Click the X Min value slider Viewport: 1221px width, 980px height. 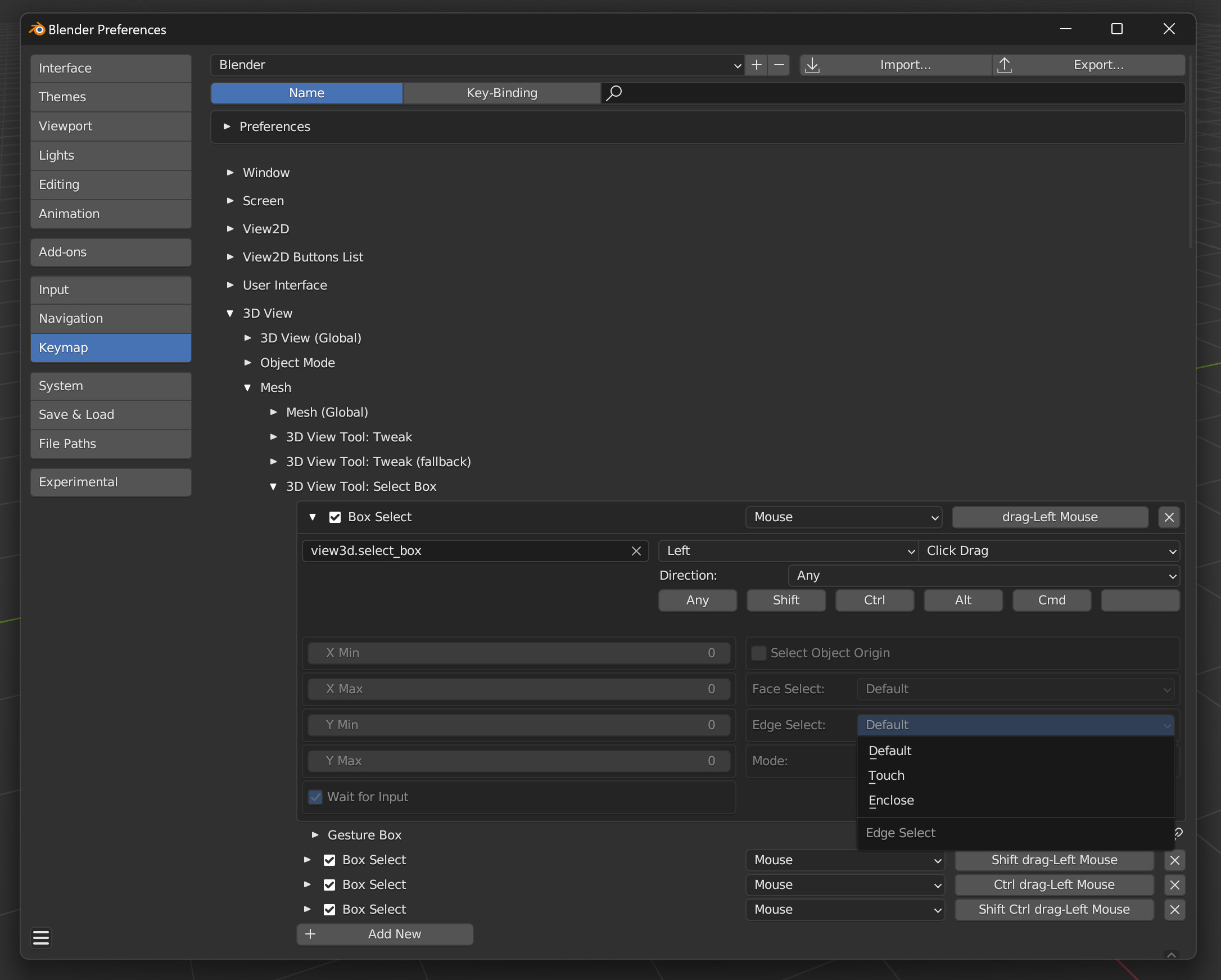(x=519, y=653)
